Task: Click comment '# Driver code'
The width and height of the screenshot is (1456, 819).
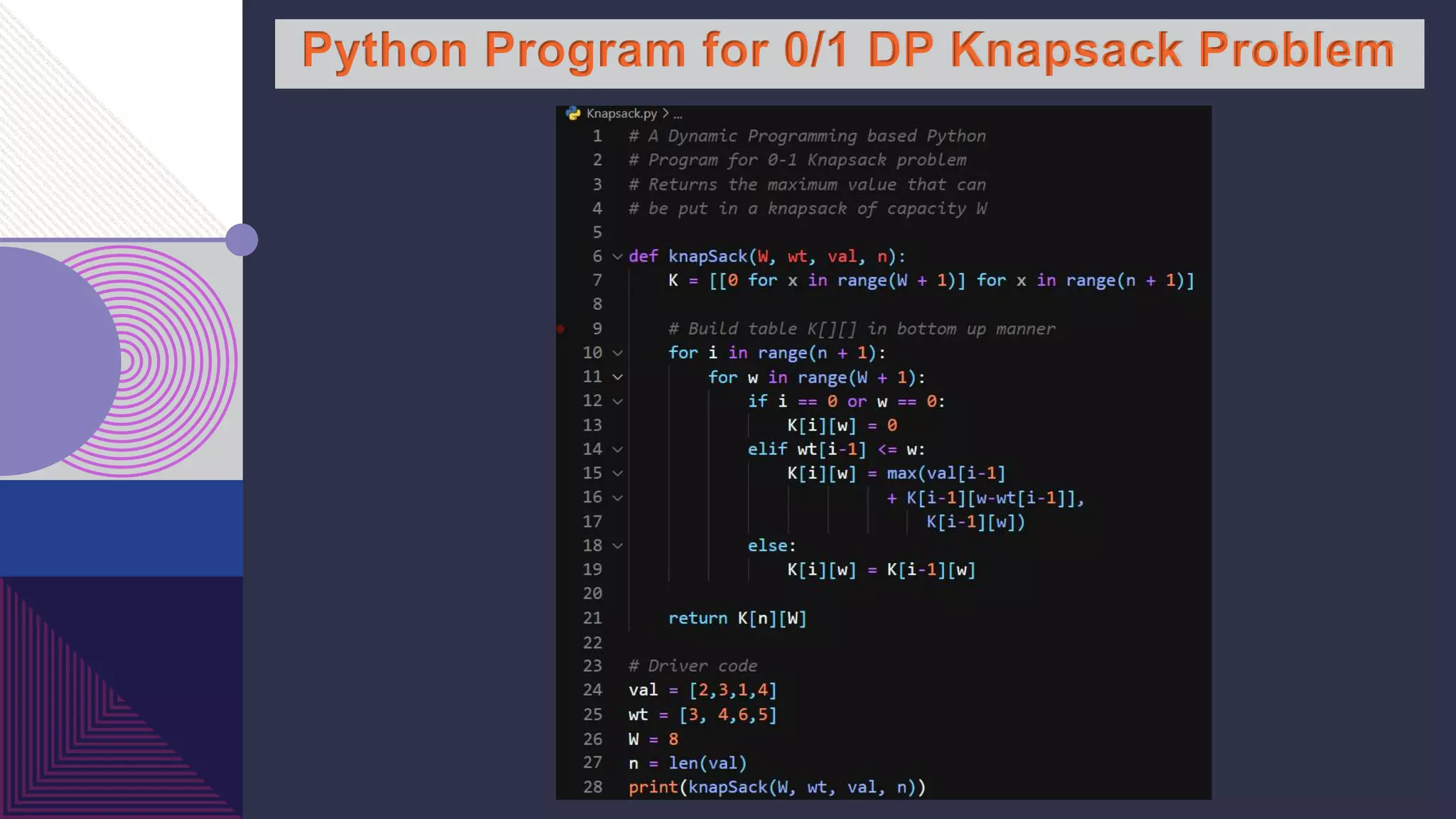Action: [x=693, y=665]
